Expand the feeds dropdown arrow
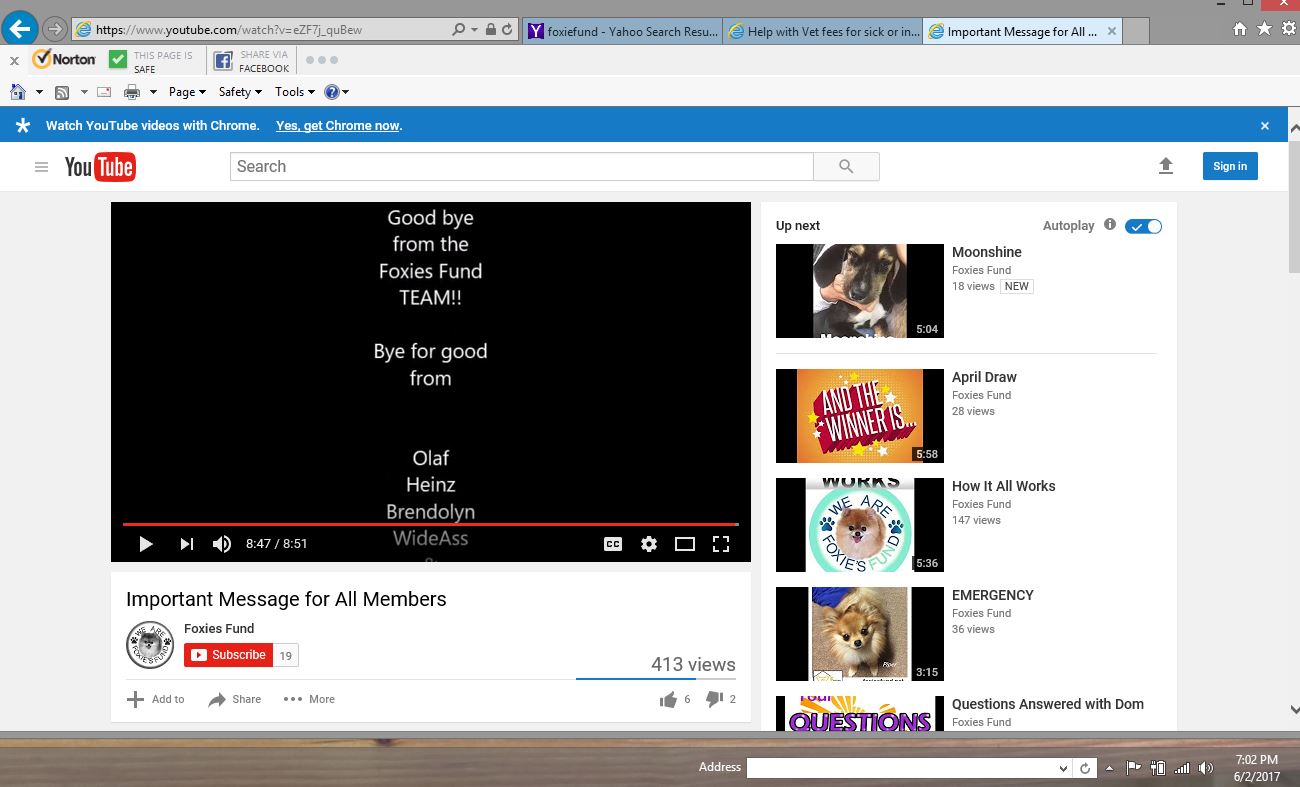The image size is (1300, 787). tap(84, 92)
